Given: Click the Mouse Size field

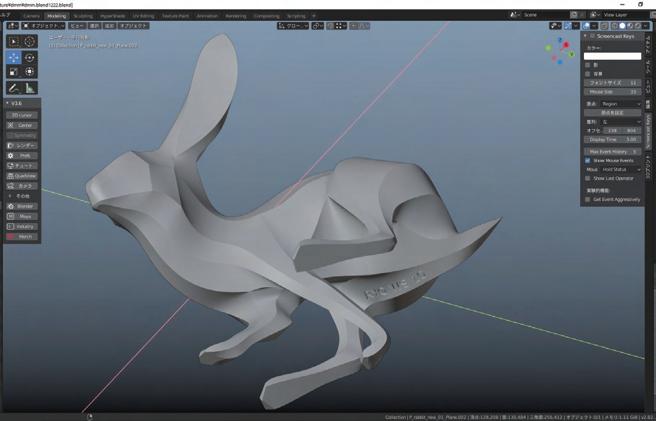Looking at the screenshot, I should click(x=612, y=92).
